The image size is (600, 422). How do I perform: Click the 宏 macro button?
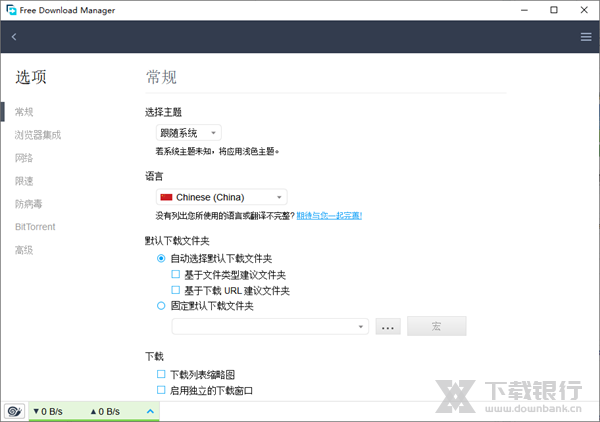coord(437,326)
